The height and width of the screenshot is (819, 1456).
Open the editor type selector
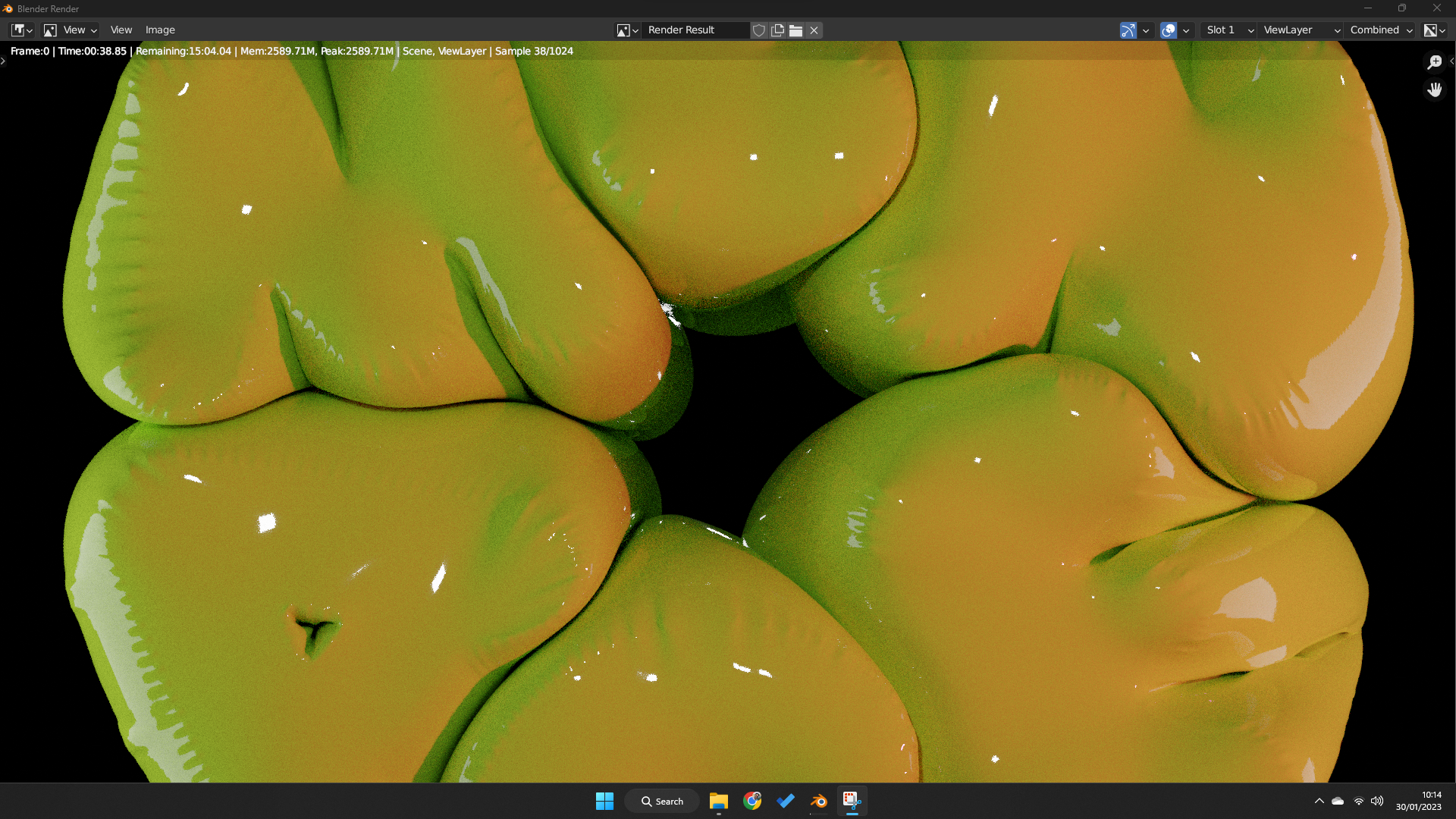click(21, 30)
